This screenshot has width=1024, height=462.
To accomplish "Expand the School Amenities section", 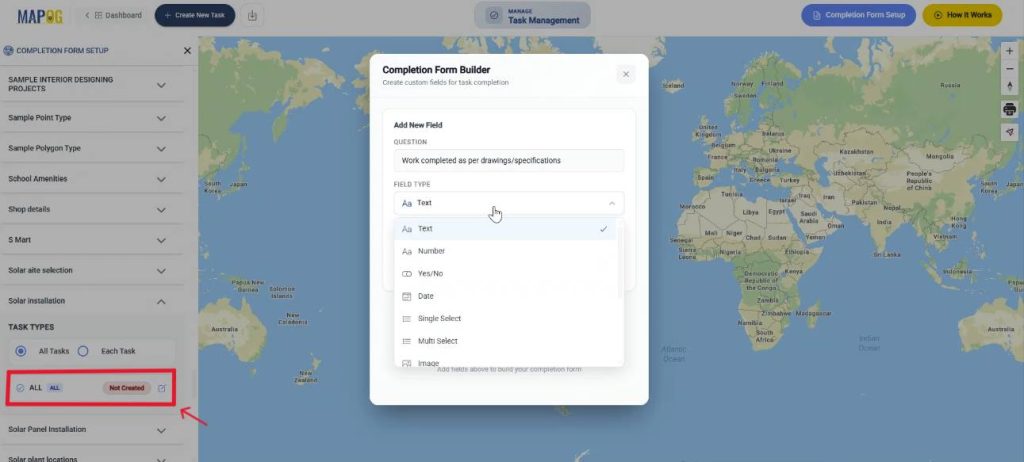I will 161,179.
